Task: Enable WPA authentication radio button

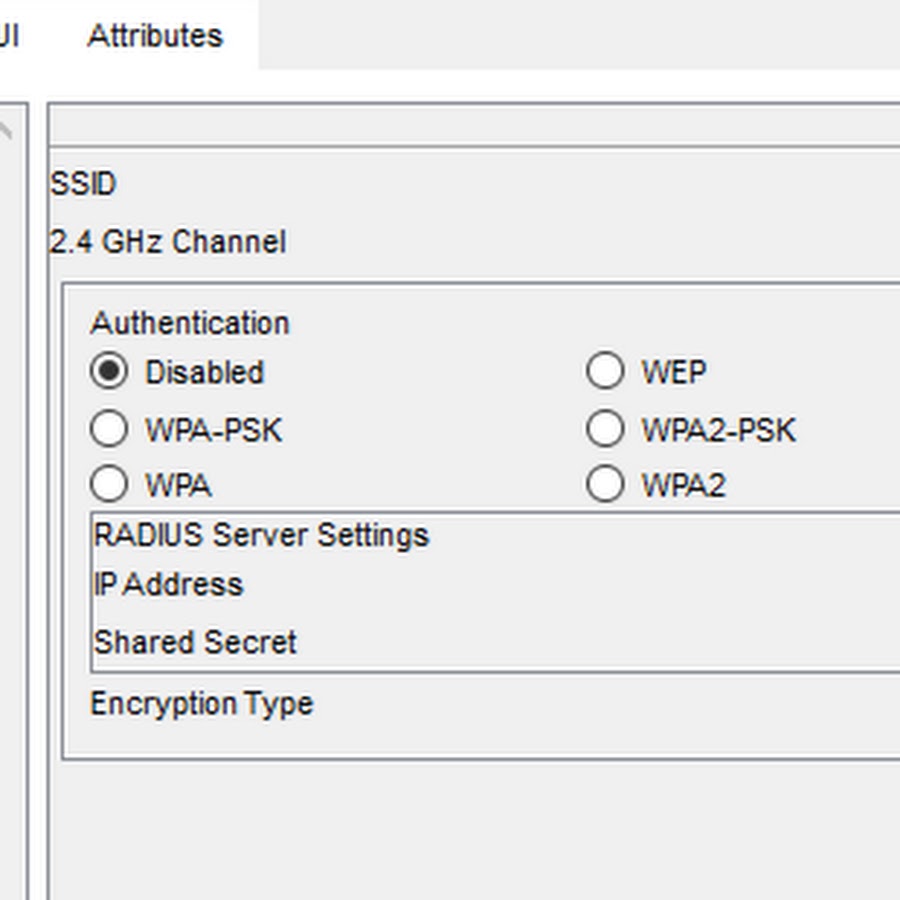Action: coord(109,484)
